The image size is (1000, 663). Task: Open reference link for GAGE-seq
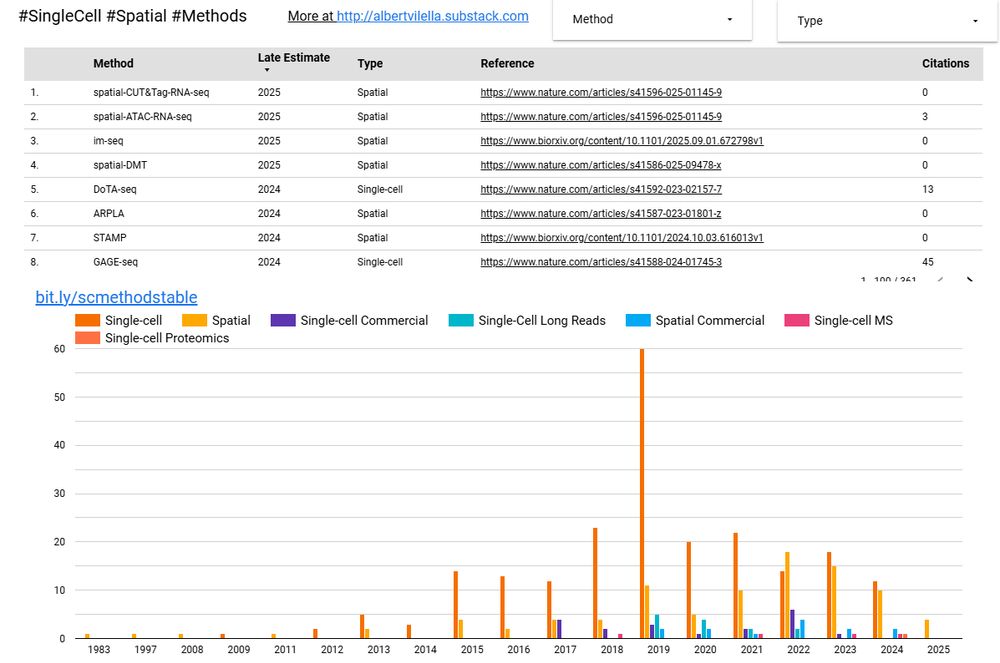coord(601,262)
